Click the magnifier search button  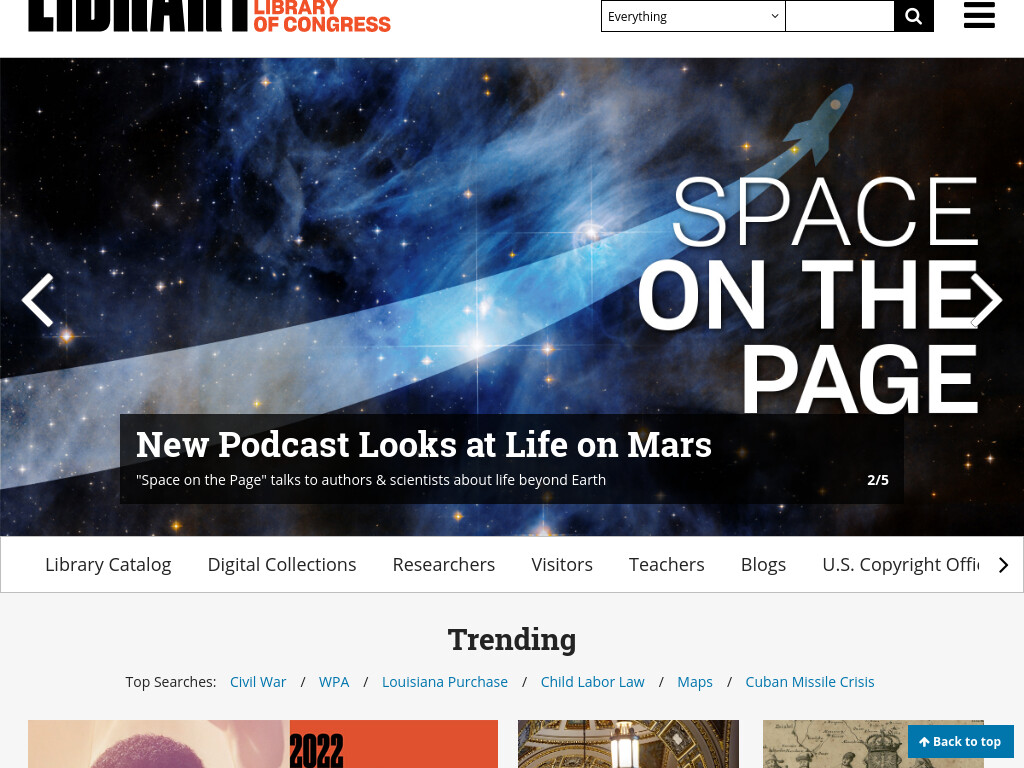tap(914, 16)
